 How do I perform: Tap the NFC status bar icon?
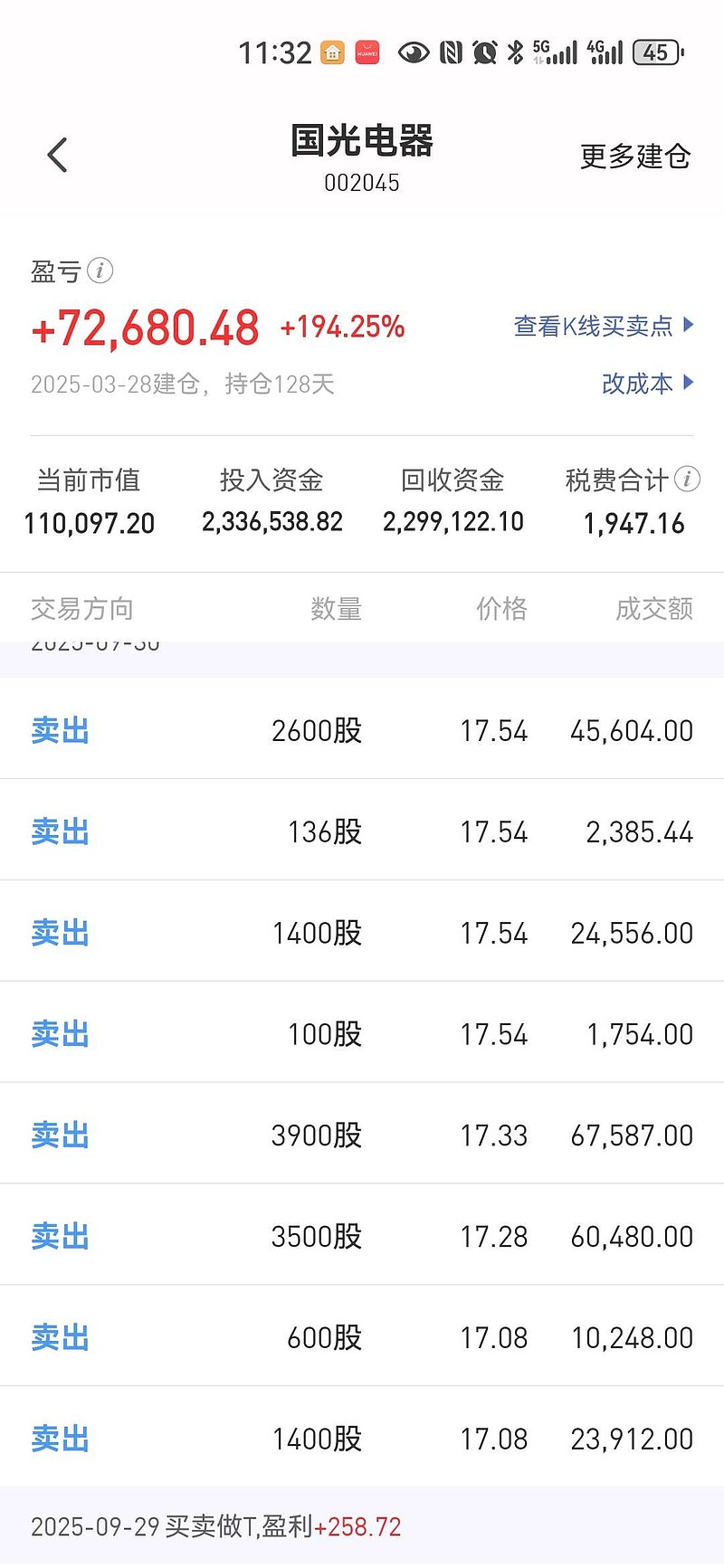coord(451,53)
